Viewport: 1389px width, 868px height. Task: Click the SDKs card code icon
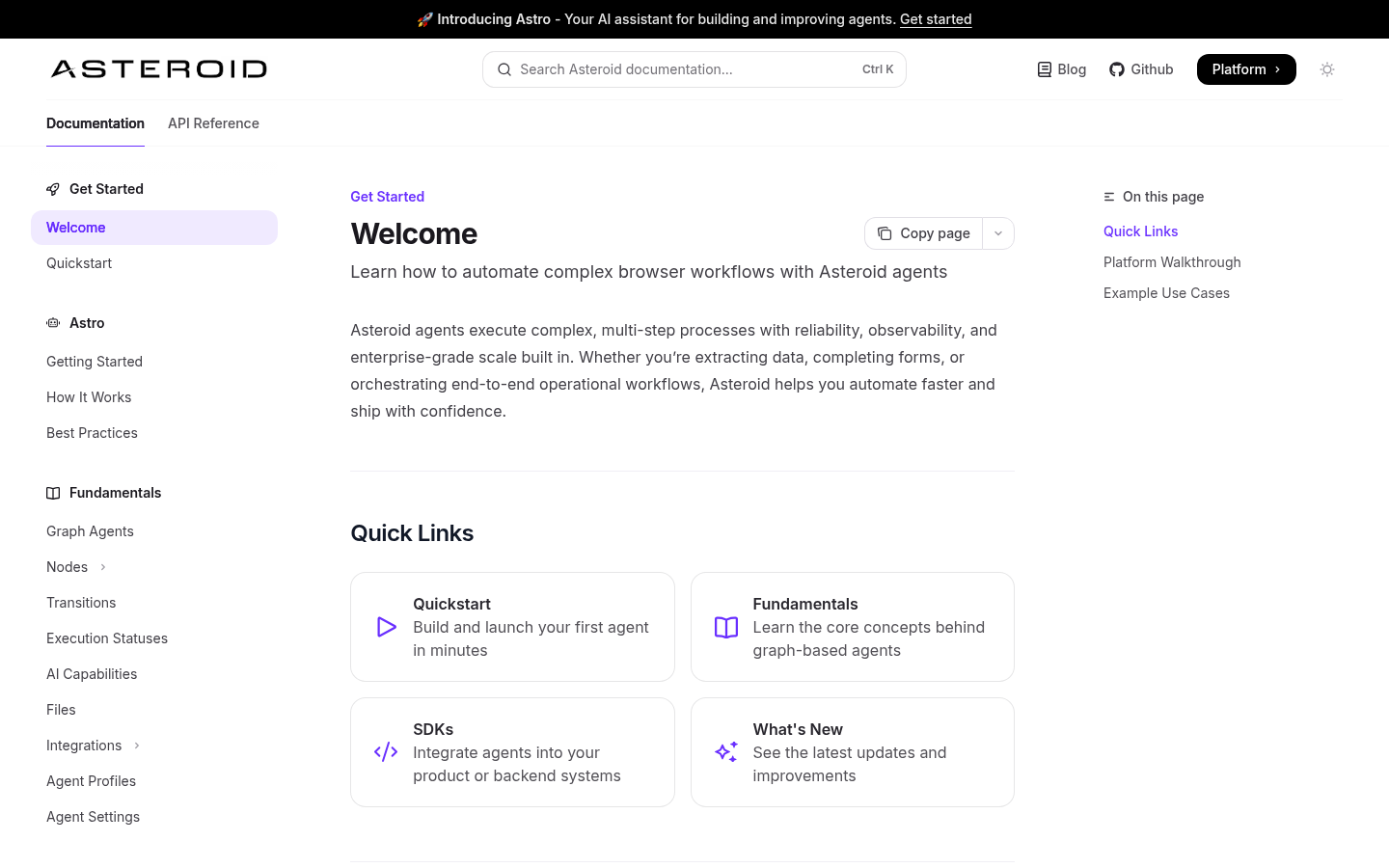coord(386,752)
